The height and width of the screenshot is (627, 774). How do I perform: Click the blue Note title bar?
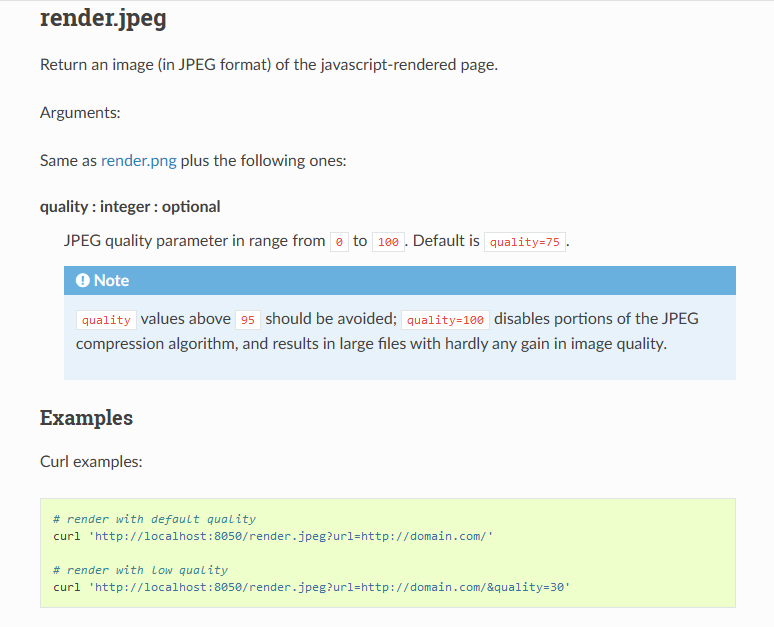tap(400, 281)
